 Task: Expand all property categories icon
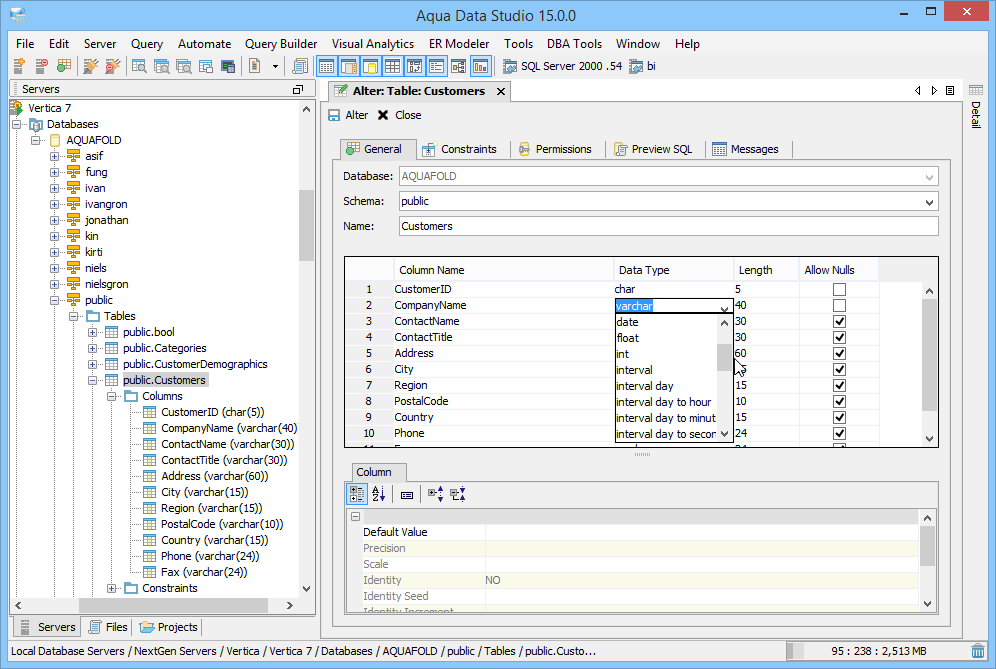(x=435, y=494)
